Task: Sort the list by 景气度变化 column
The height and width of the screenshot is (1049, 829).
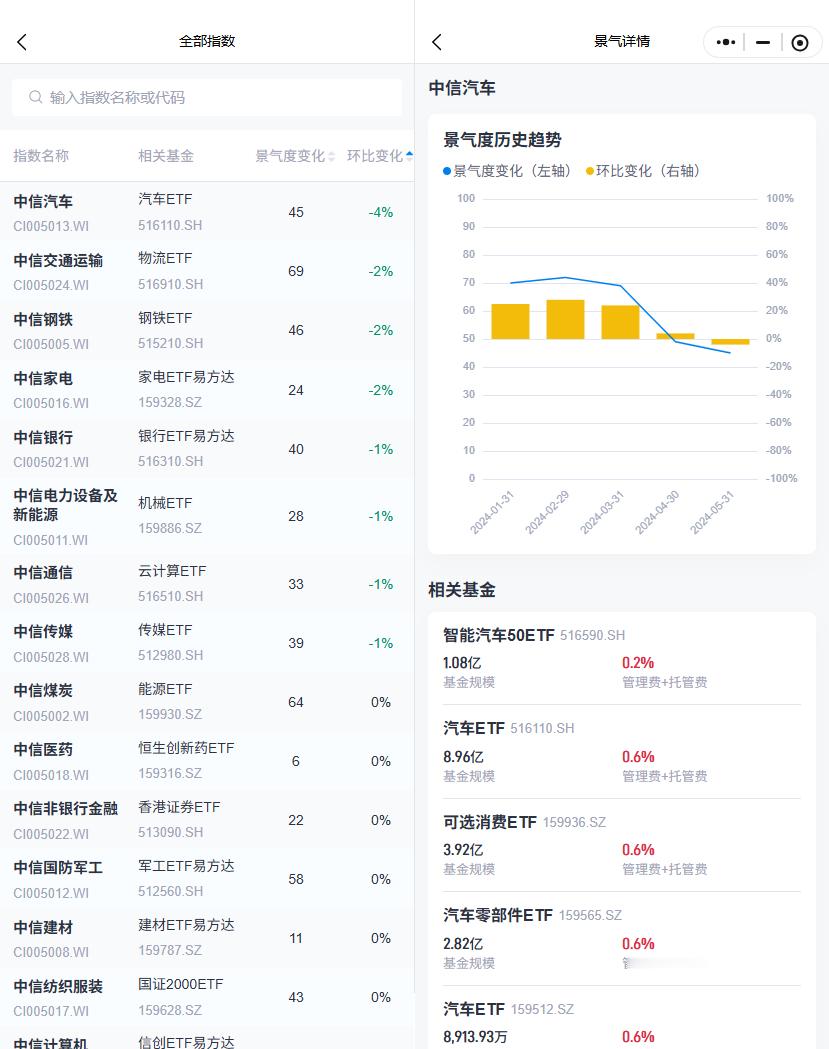Action: click(x=293, y=155)
